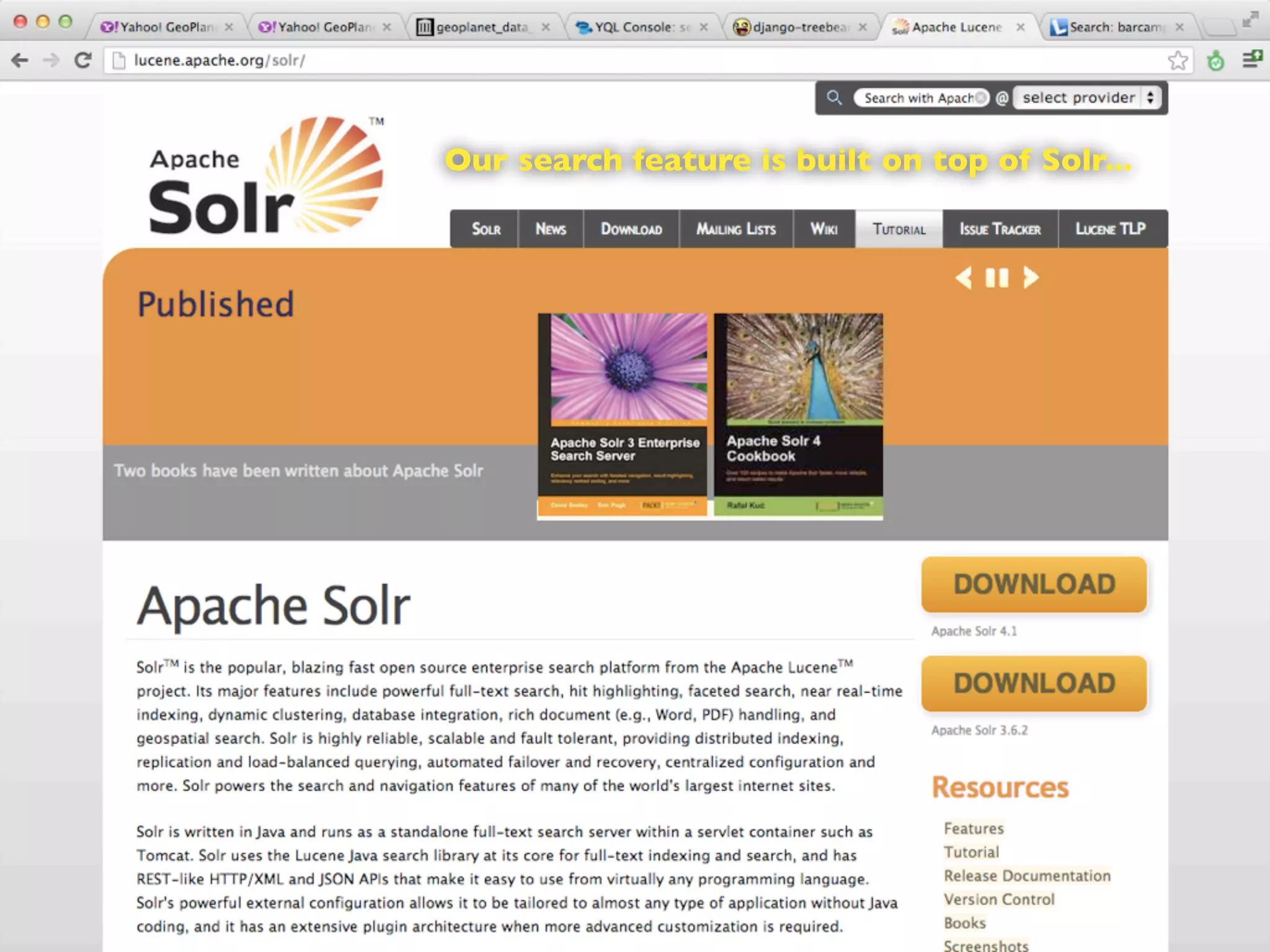Download Apache Solr 4.1
Screen dimensions: 1270x952
click(x=1034, y=584)
